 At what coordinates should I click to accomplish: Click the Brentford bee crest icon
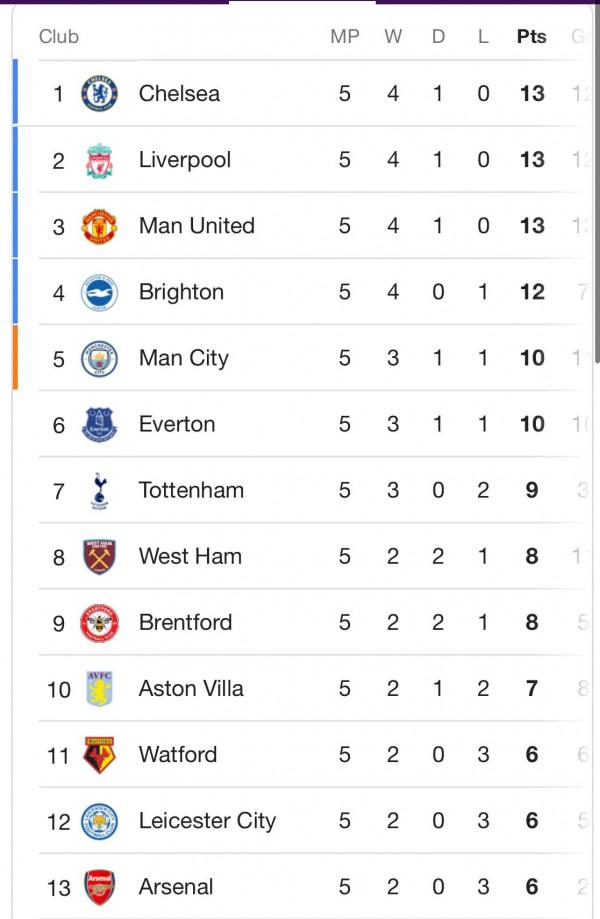tap(99, 622)
